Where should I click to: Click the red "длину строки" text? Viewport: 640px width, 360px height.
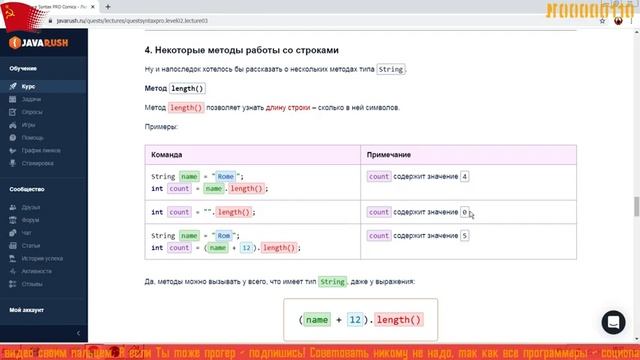pos(288,108)
